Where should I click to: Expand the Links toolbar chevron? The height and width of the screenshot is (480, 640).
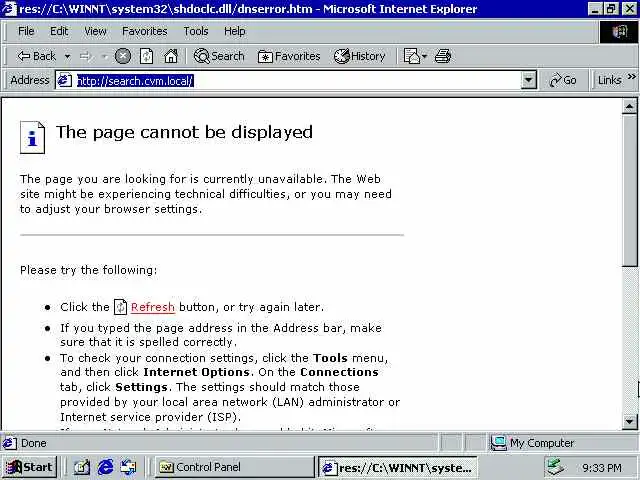coord(632,77)
